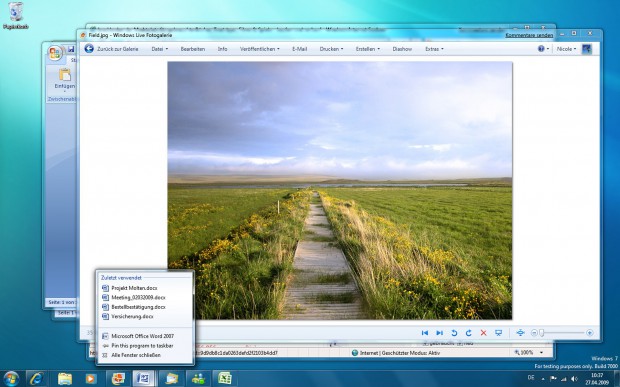Viewport: 620px width, 387px height.
Task: Open the Veröffentlichen dropdown menu
Action: (x=259, y=49)
